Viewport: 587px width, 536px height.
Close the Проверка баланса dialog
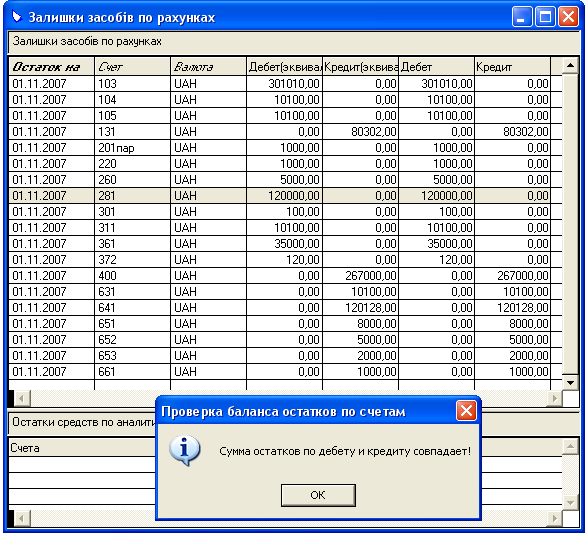(466, 411)
